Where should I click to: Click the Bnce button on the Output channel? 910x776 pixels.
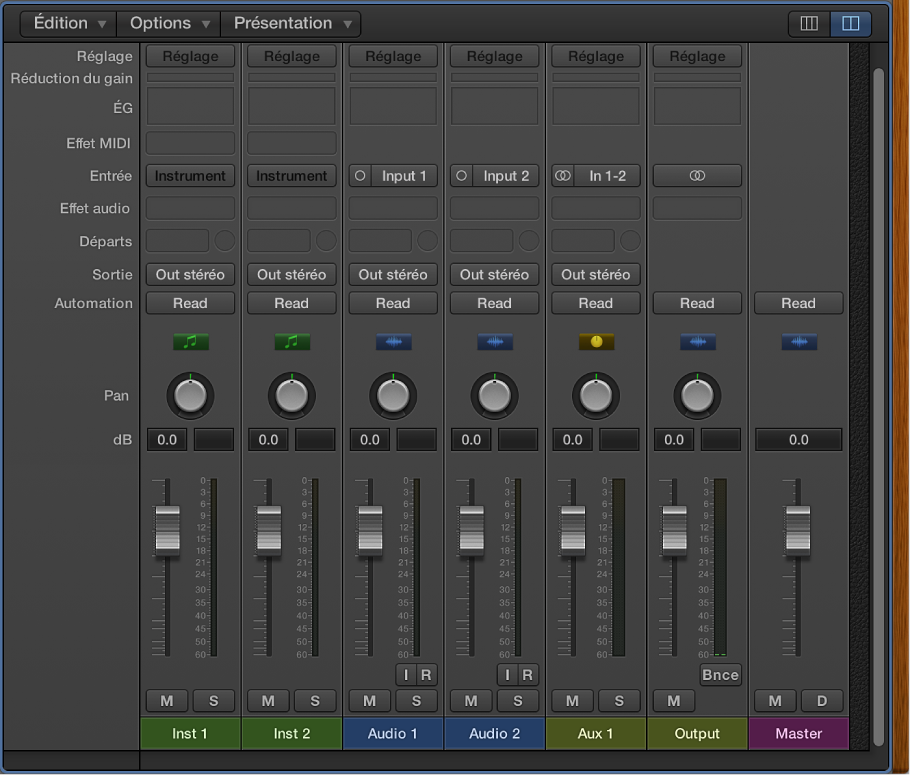[x=720, y=675]
